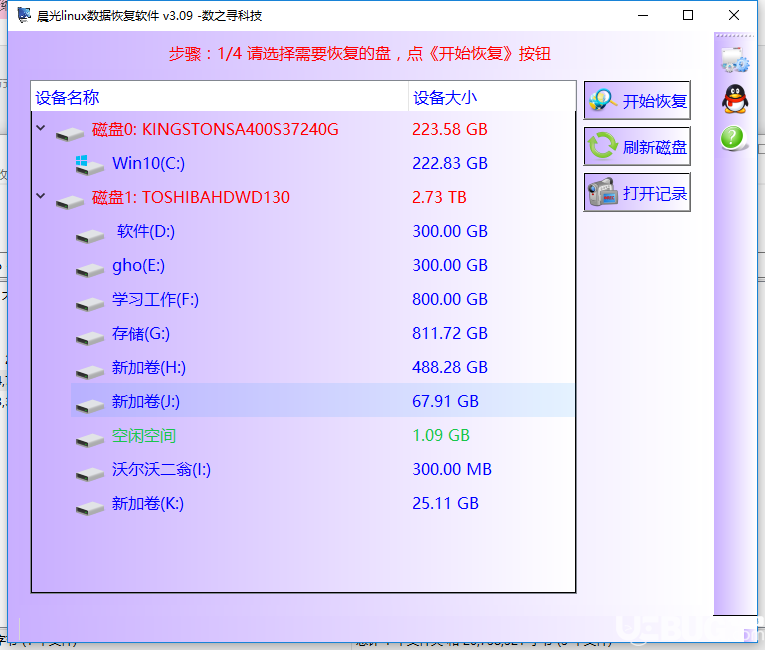Screen dimensions: 765x650
Task: Close the recovery software window
Action: [x=734, y=16]
